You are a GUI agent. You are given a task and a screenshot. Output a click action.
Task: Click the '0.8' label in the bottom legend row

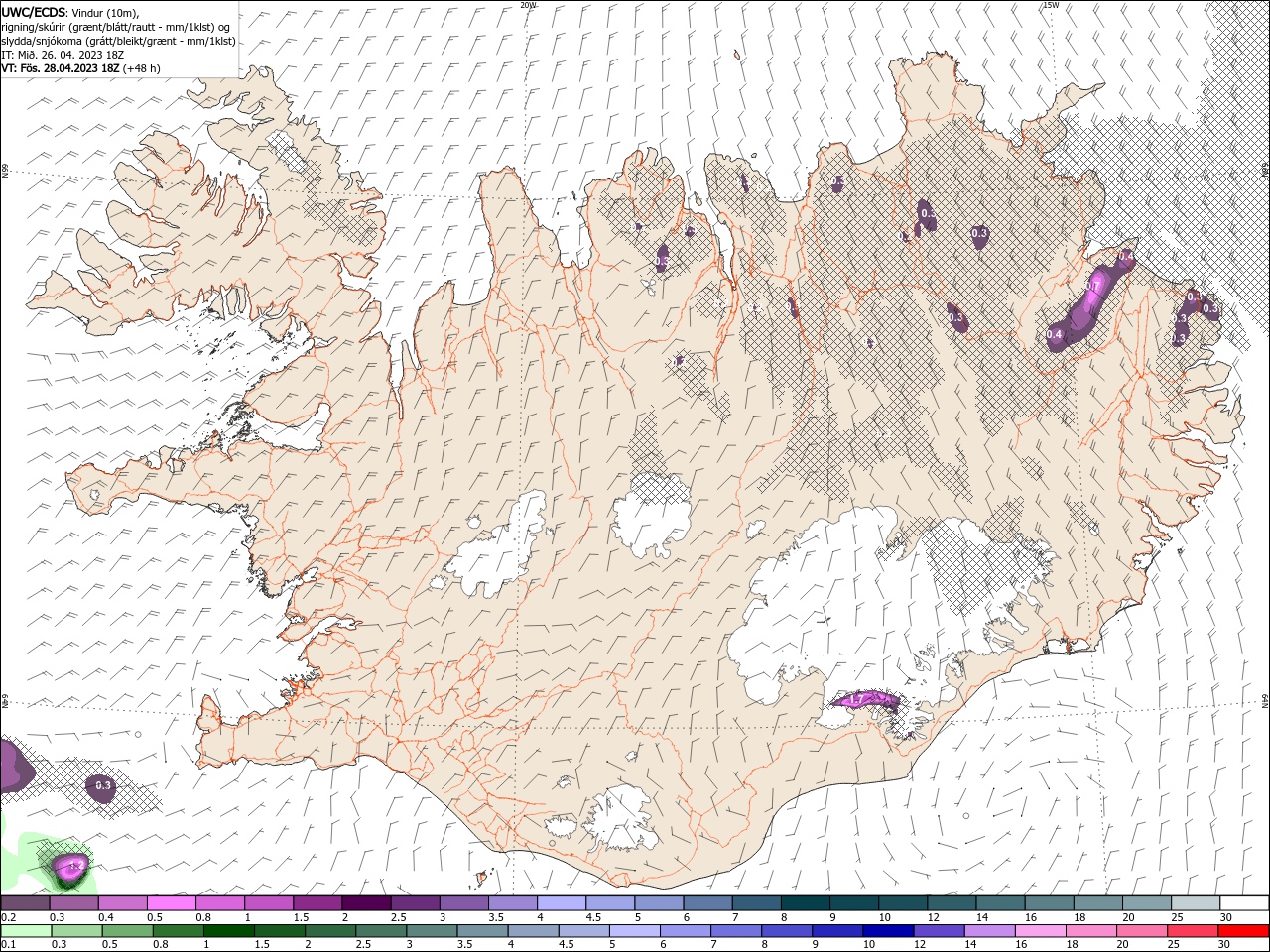click(160, 945)
